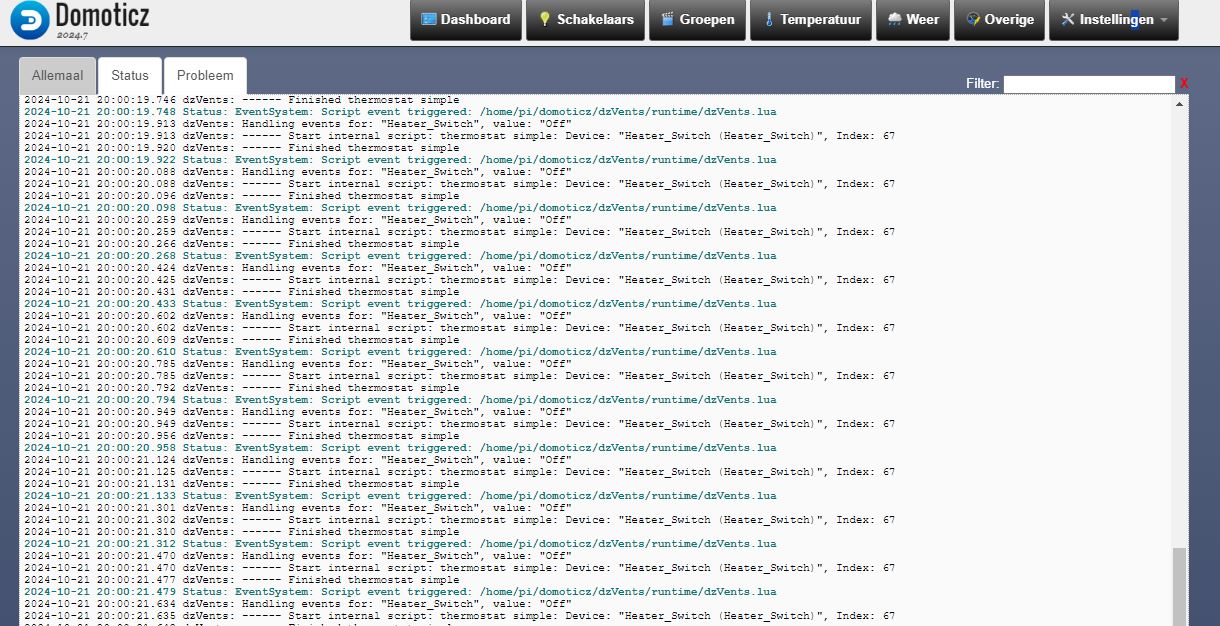
Task: Open the Temperatuur page
Action: click(x=811, y=20)
